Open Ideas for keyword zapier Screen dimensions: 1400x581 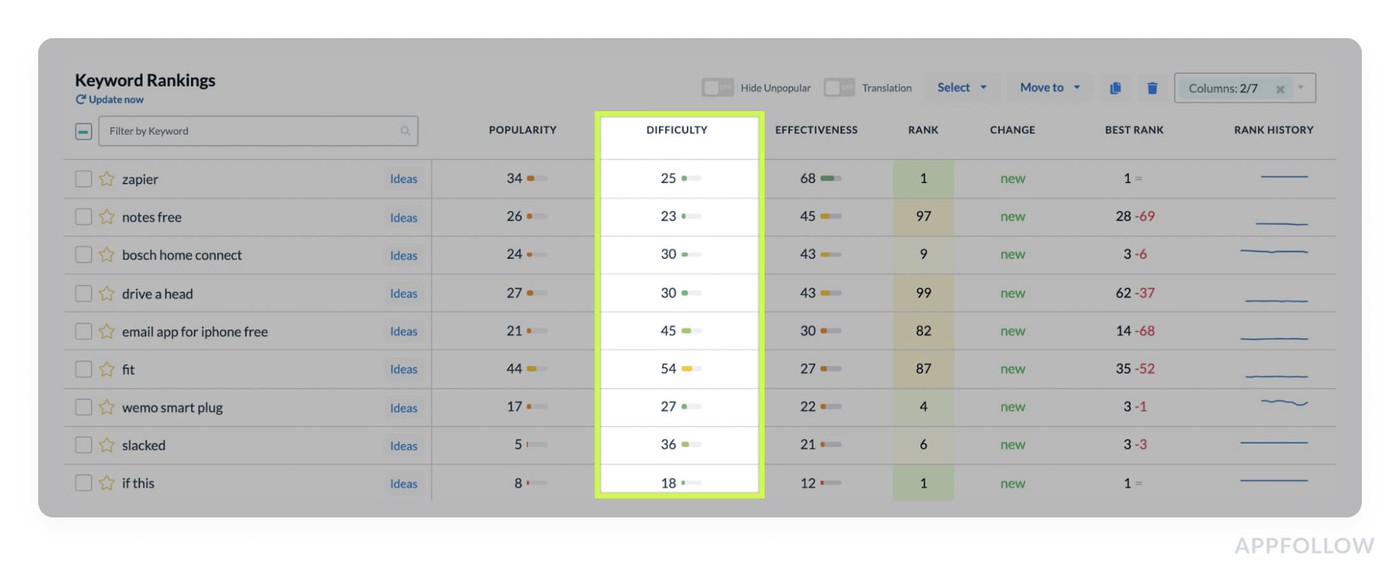point(403,179)
